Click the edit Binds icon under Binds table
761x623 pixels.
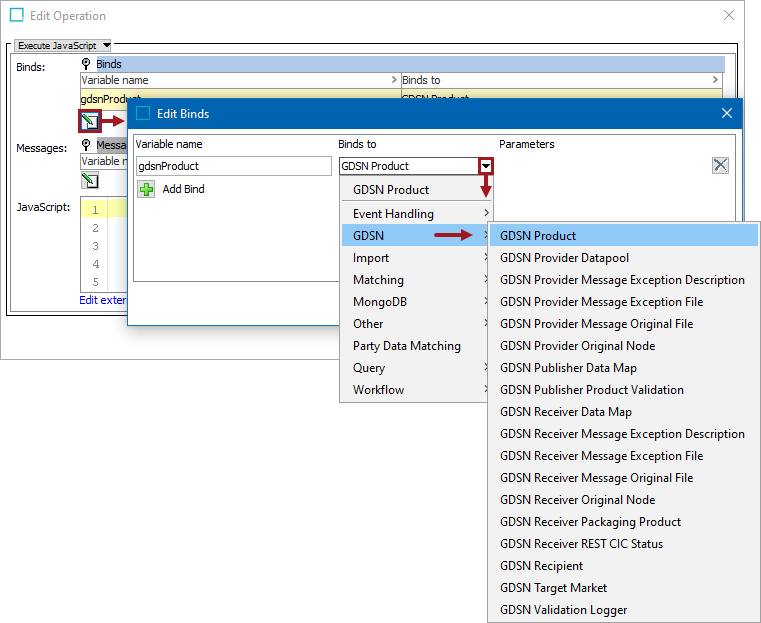point(90,121)
